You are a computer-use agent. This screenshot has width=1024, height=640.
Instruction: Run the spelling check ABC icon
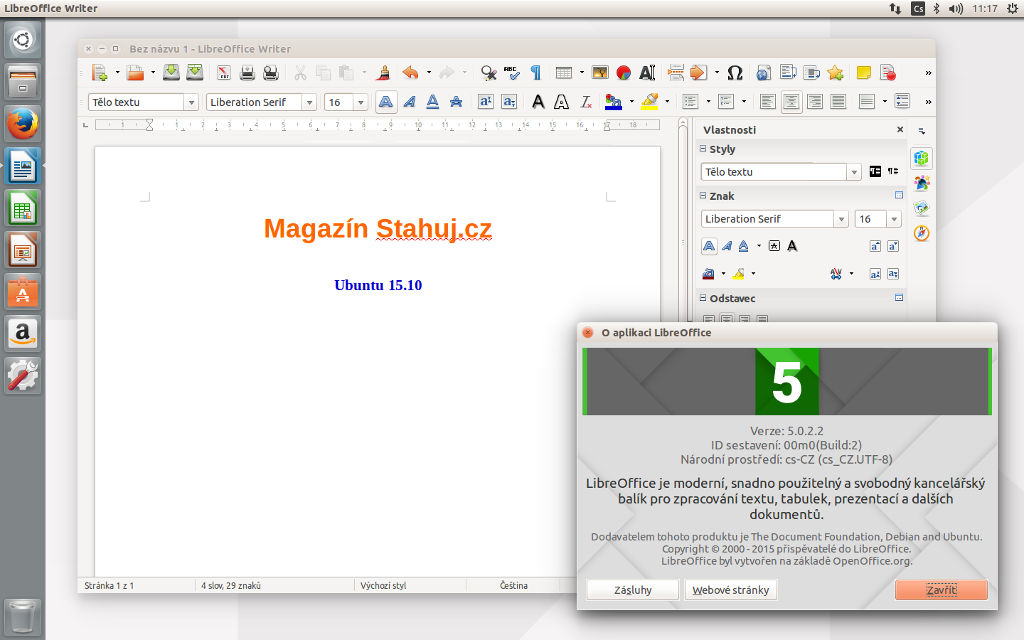[511, 72]
